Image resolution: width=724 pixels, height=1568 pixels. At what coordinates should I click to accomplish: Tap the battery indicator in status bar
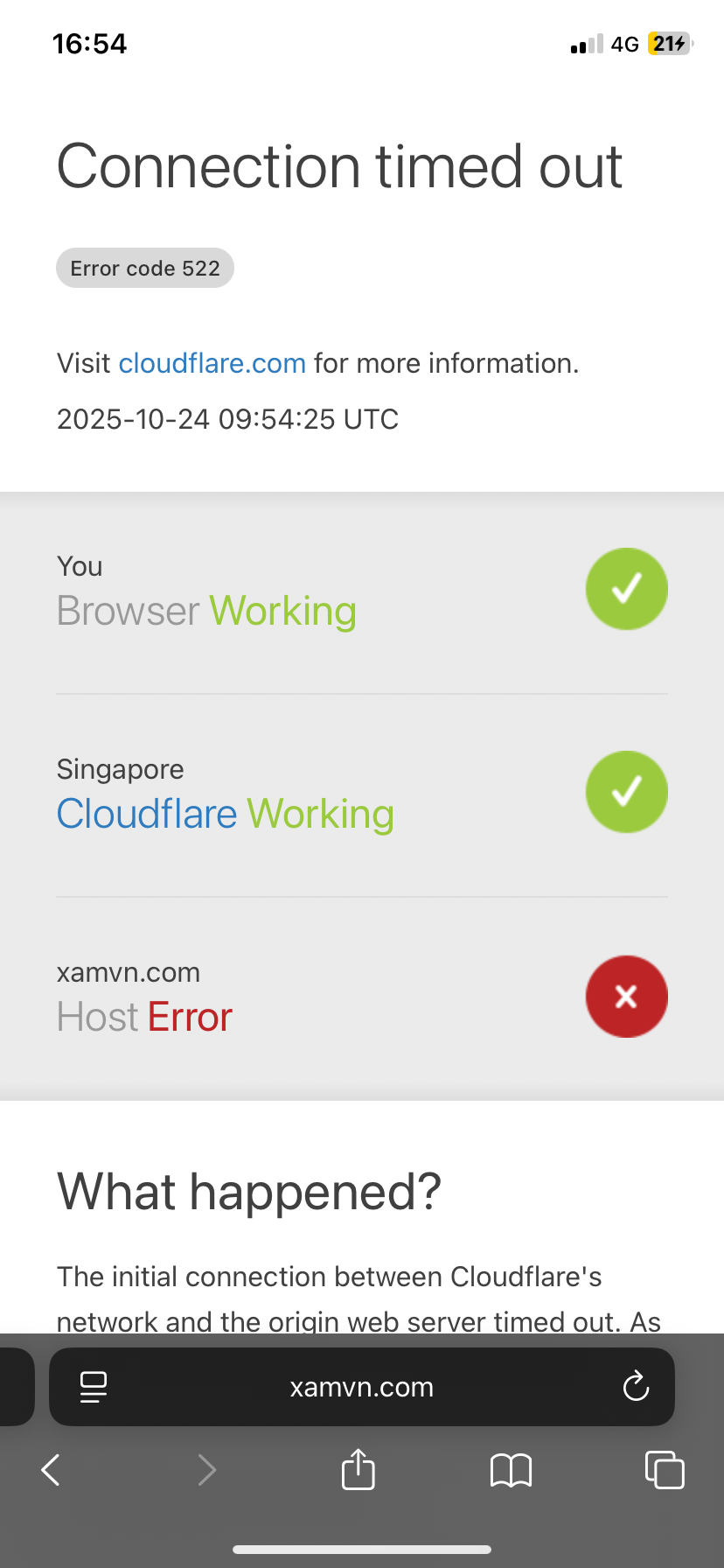671,44
